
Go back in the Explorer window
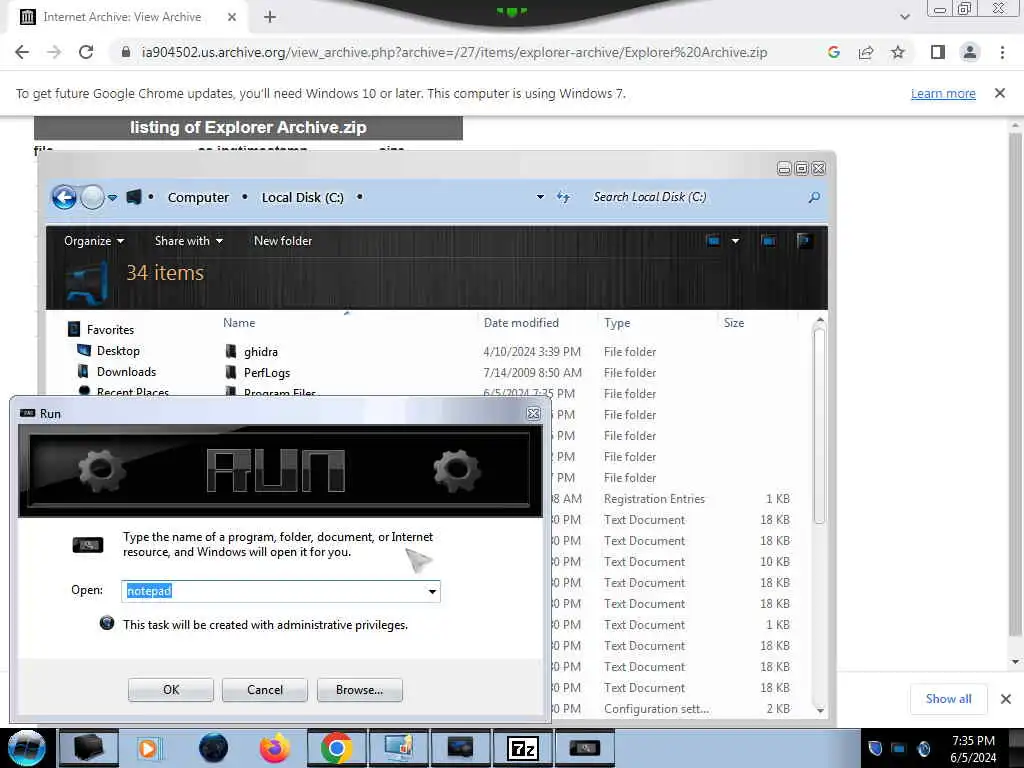pos(65,197)
